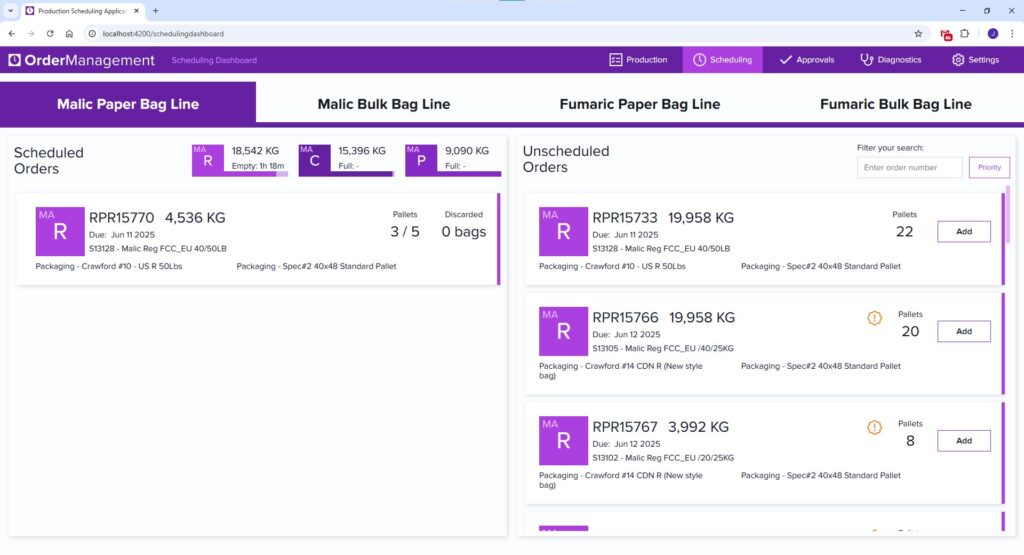Screen dimensions: 1024x555
Task: Select the MA P silo tile 9,090 KG
Action: (453, 160)
